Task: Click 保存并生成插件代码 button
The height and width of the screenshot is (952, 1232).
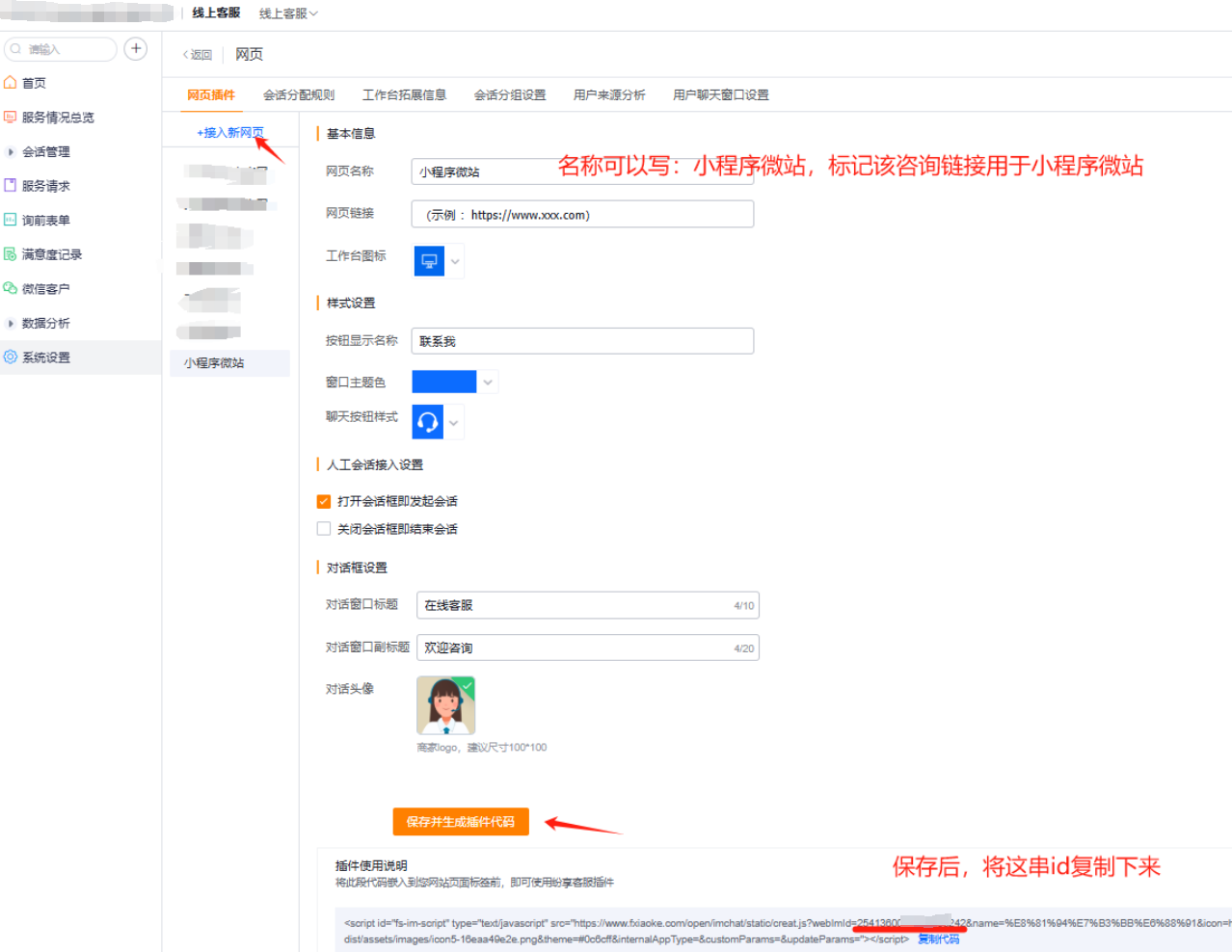Action: pyautogui.click(x=461, y=822)
